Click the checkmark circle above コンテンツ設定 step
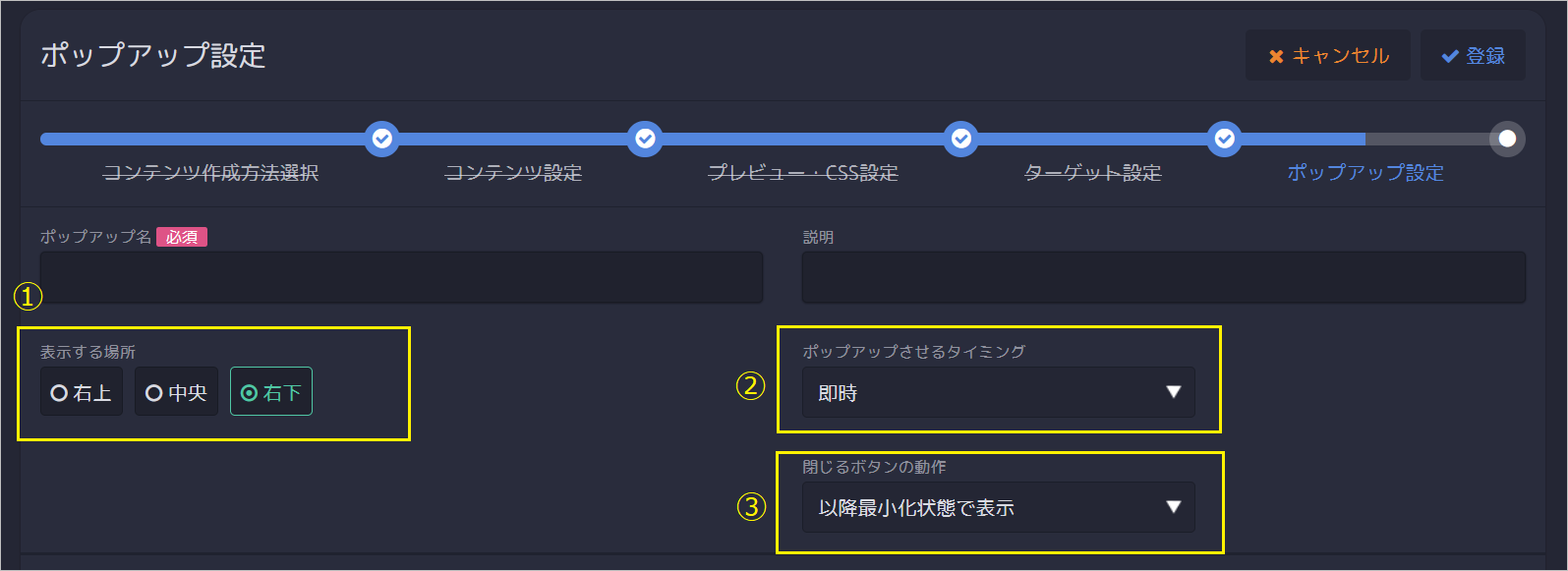This screenshot has height=571, width=1568. click(645, 139)
